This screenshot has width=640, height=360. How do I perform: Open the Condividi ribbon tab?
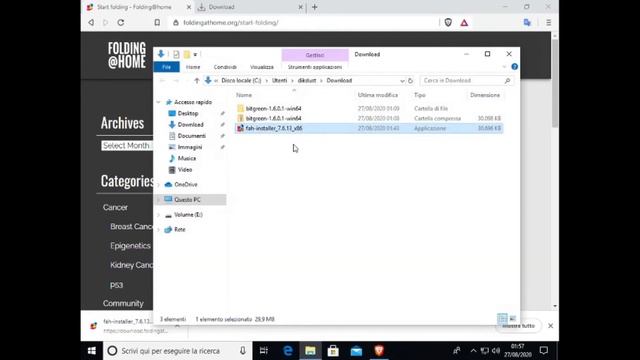tap(225, 67)
